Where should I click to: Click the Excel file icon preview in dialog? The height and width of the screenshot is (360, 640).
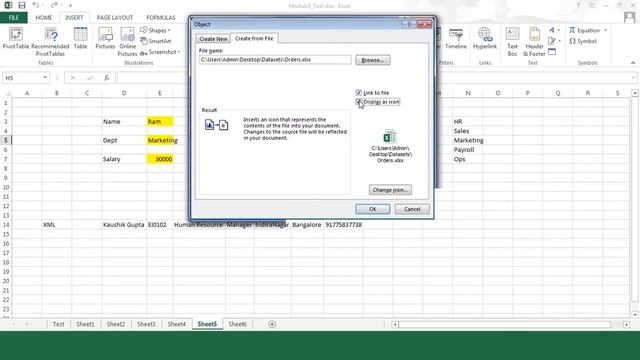click(389, 137)
